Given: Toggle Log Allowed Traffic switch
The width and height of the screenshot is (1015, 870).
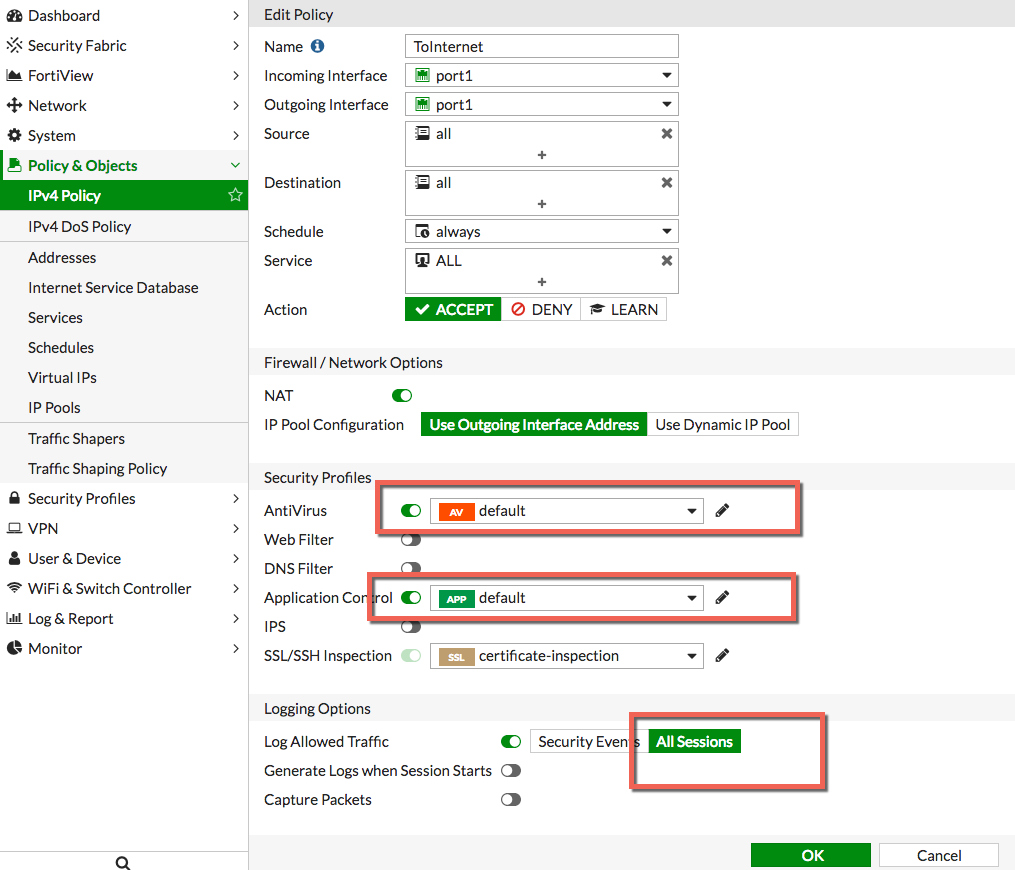Looking at the screenshot, I should [x=511, y=741].
